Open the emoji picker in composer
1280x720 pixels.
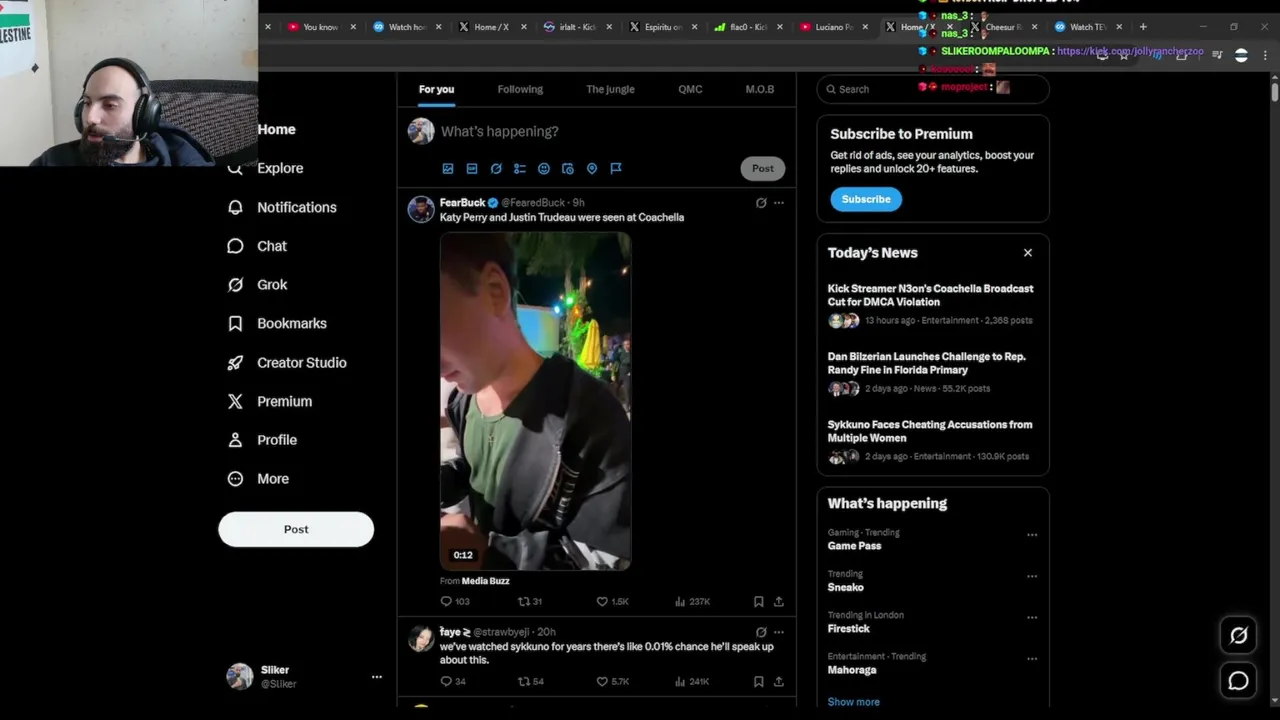[544, 169]
